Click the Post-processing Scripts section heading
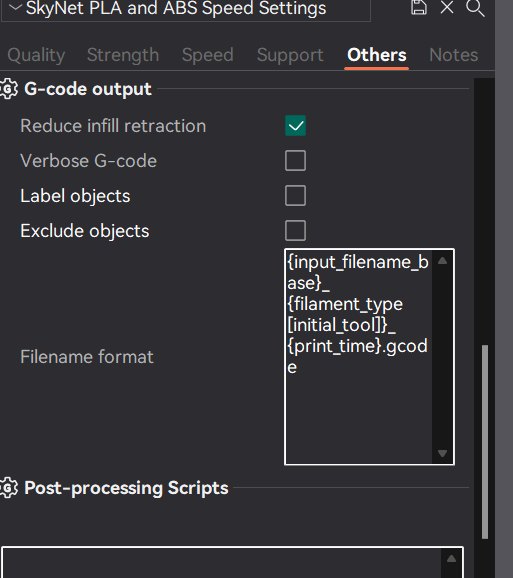 126,488
